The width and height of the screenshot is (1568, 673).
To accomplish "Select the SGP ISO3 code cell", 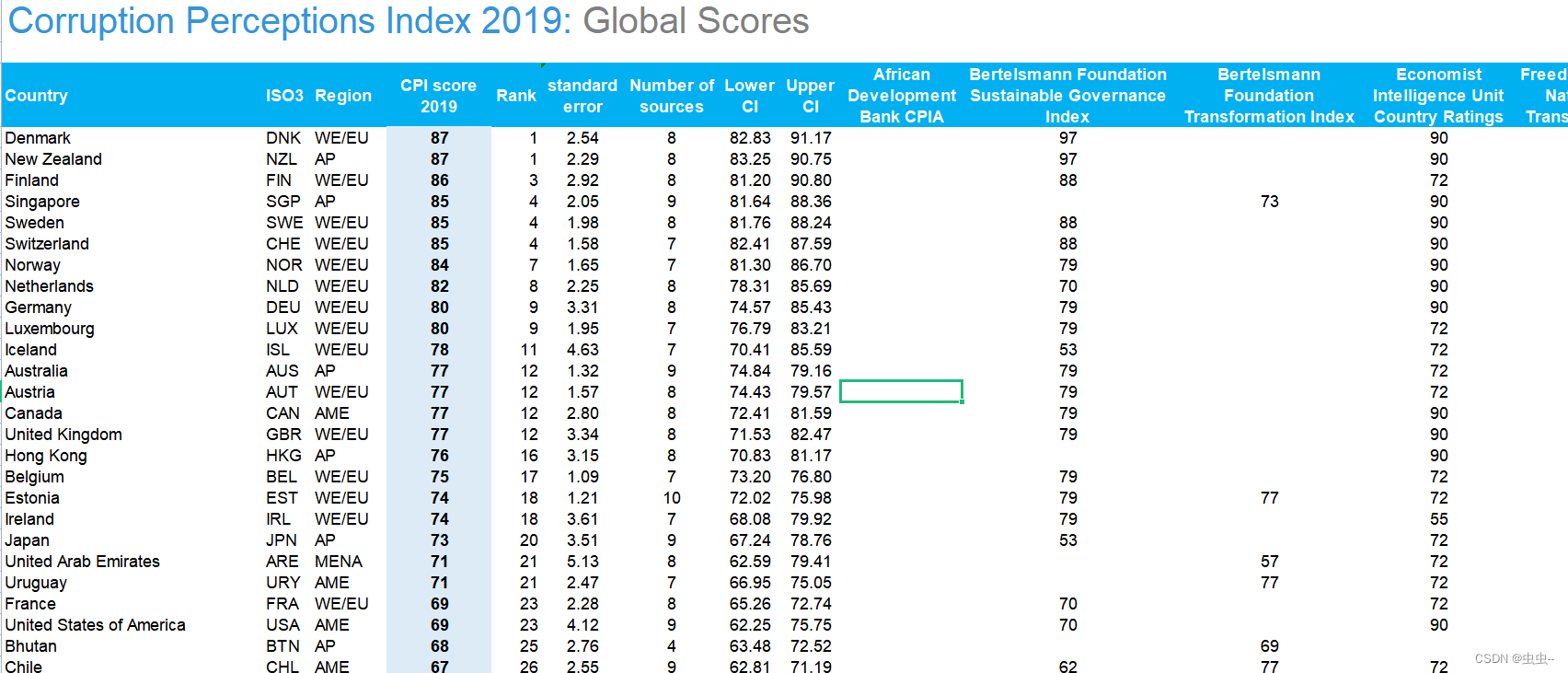I will click(x=283, y=202).
